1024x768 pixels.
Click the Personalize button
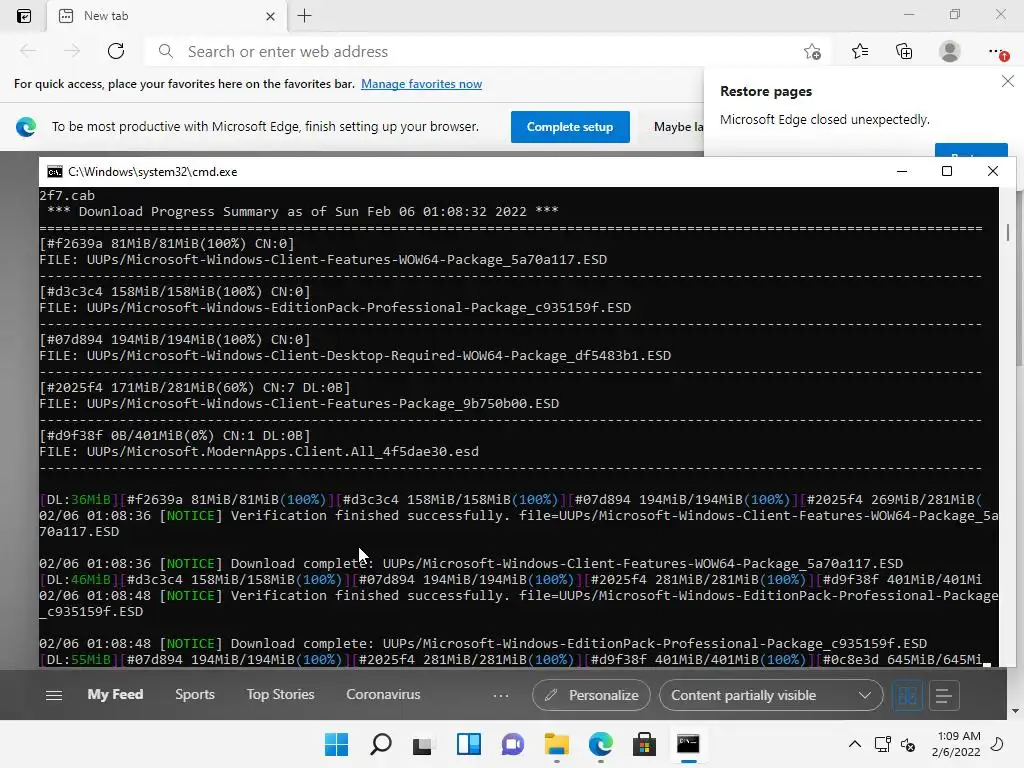[591, 695]
